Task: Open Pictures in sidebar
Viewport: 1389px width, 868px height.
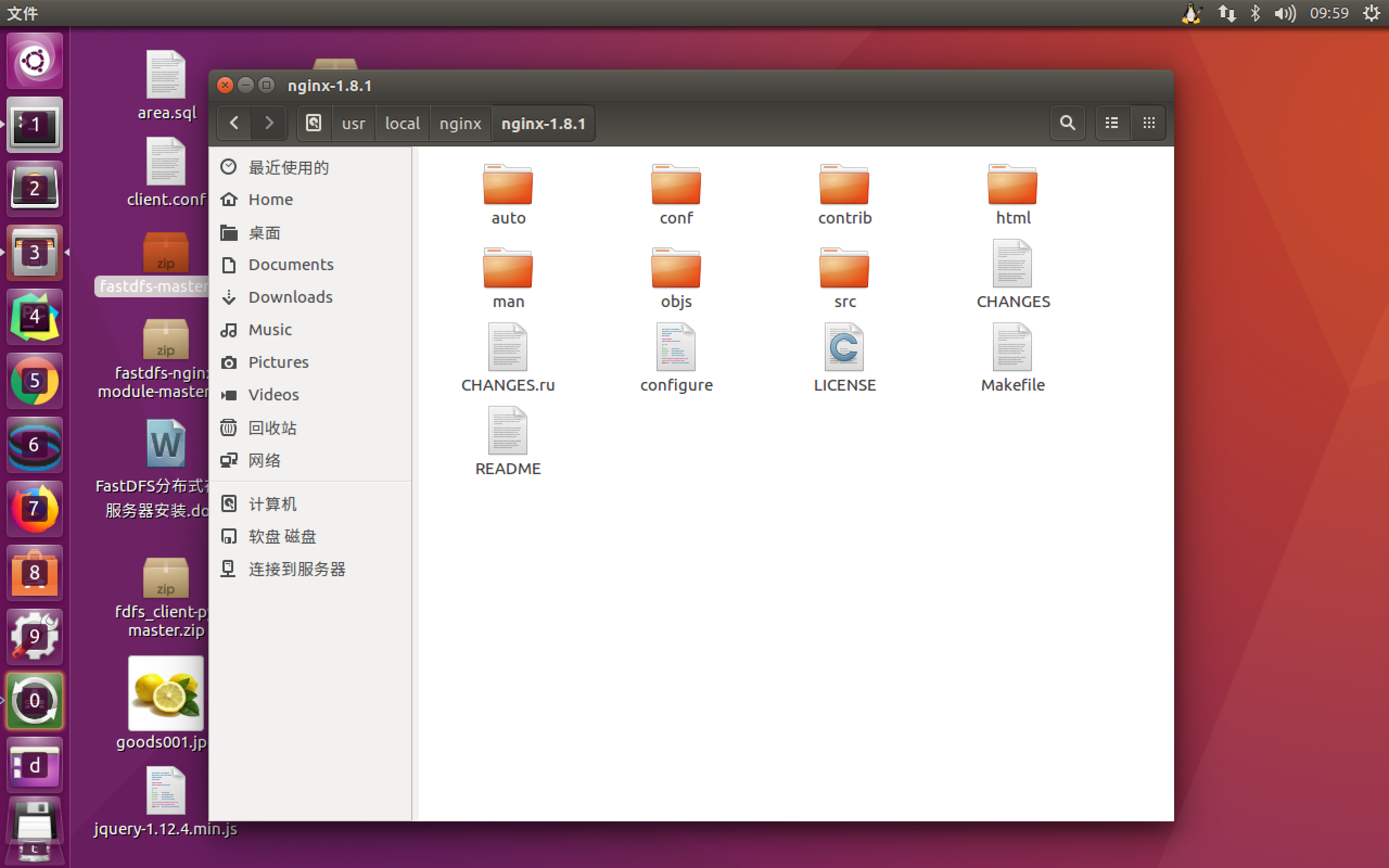Action: 310,362
